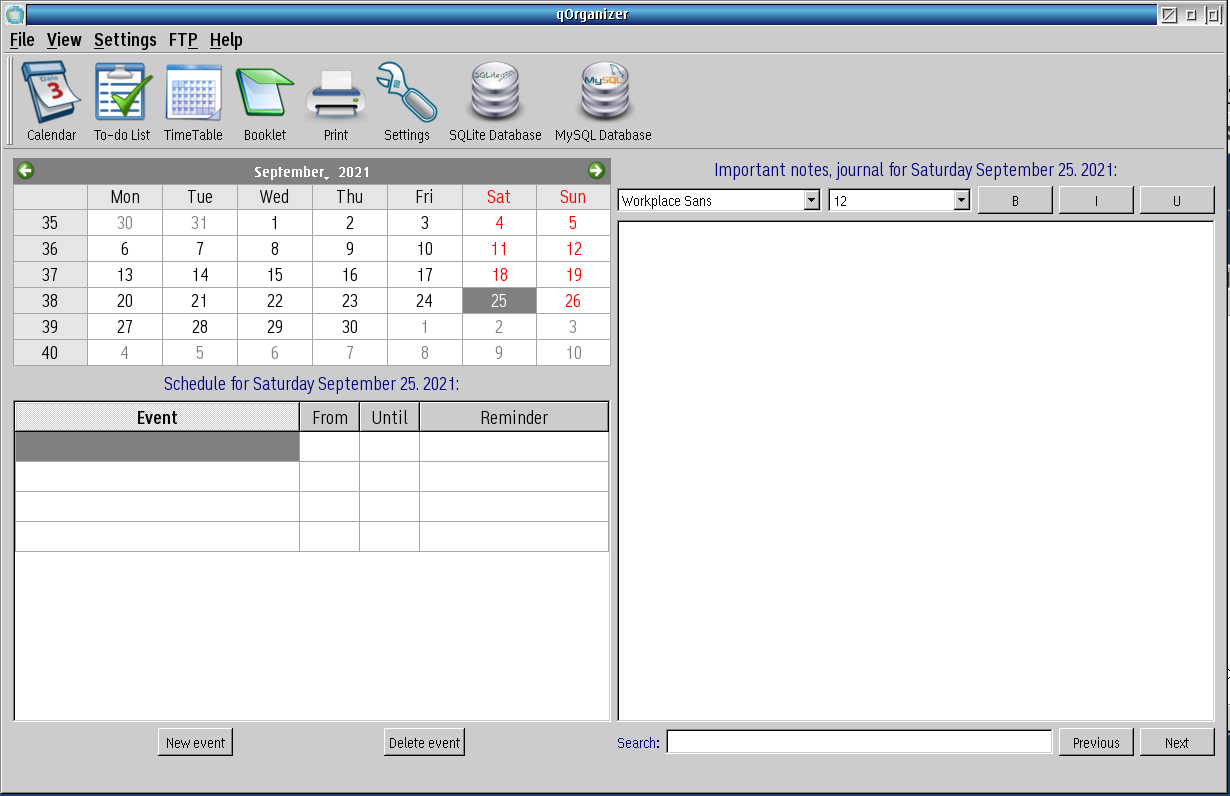Click the Print toolbar icon
Image resolution: width=1230 pixels, height=796 pixels.
pos(336,102)
